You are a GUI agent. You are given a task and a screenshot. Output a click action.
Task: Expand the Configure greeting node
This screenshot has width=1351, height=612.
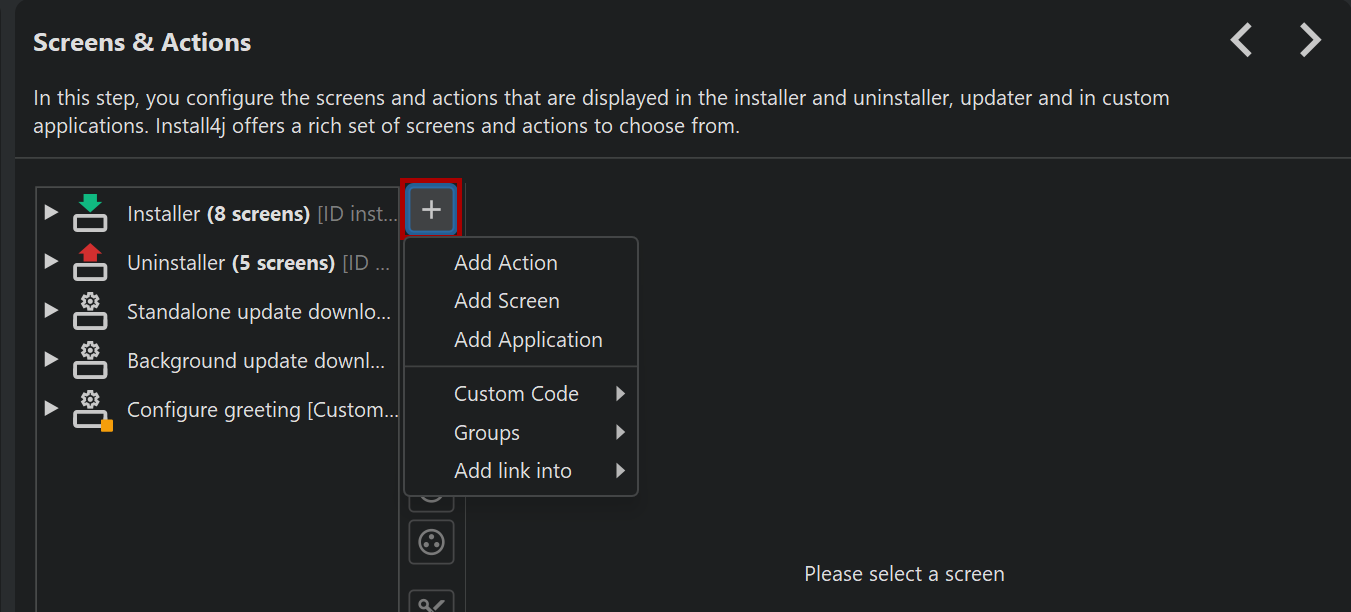pos(51,408)
